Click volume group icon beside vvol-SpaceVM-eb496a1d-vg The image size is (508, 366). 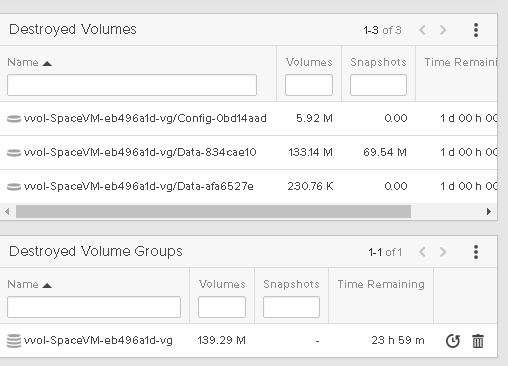[14, 341]
